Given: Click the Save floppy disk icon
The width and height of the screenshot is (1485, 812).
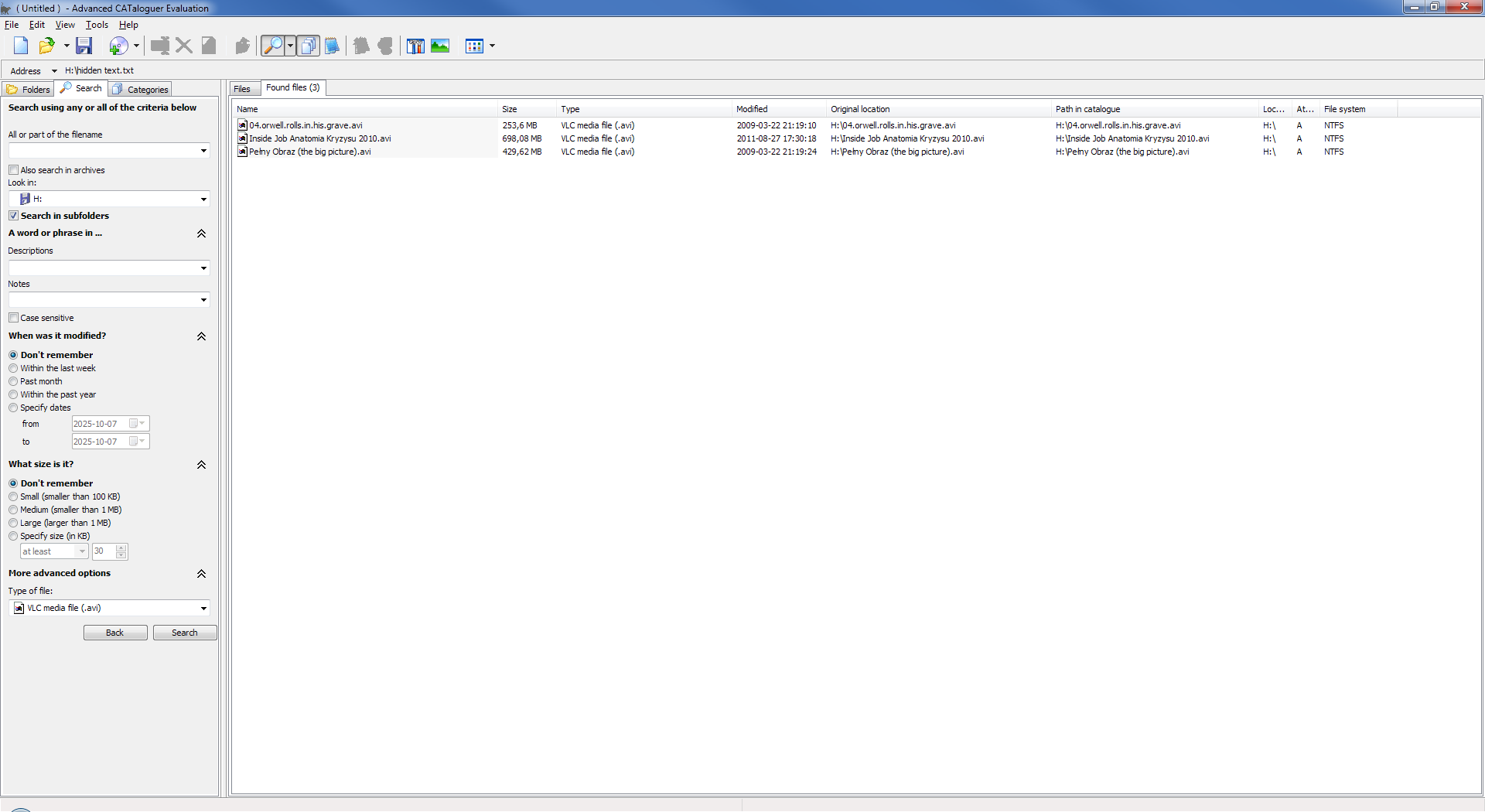Looking at the screenshot, I should [x=84, y=46].
